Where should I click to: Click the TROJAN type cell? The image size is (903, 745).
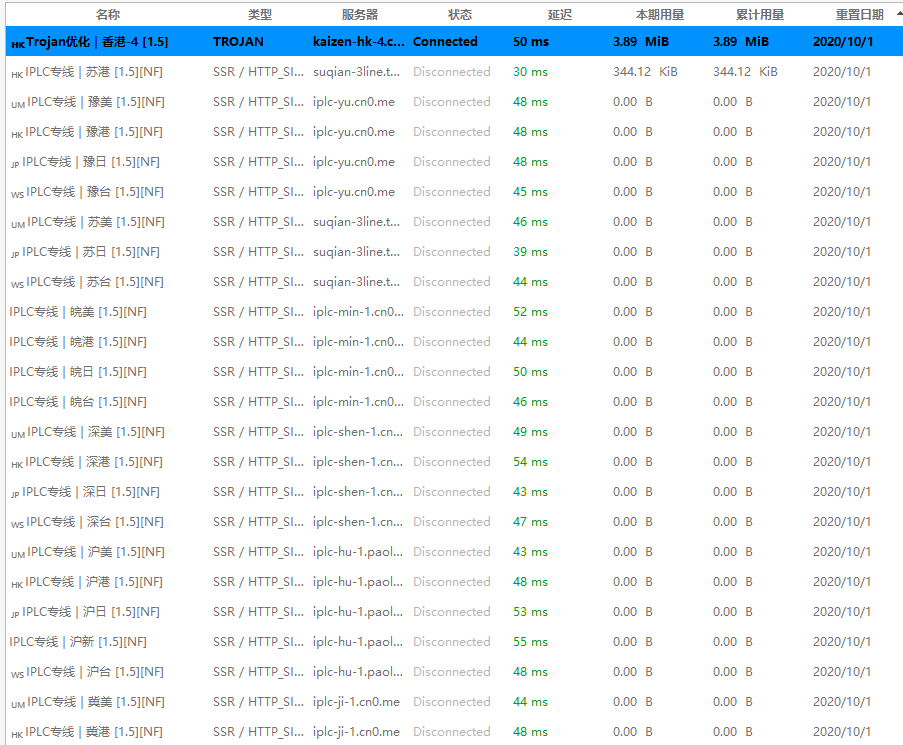238,41
